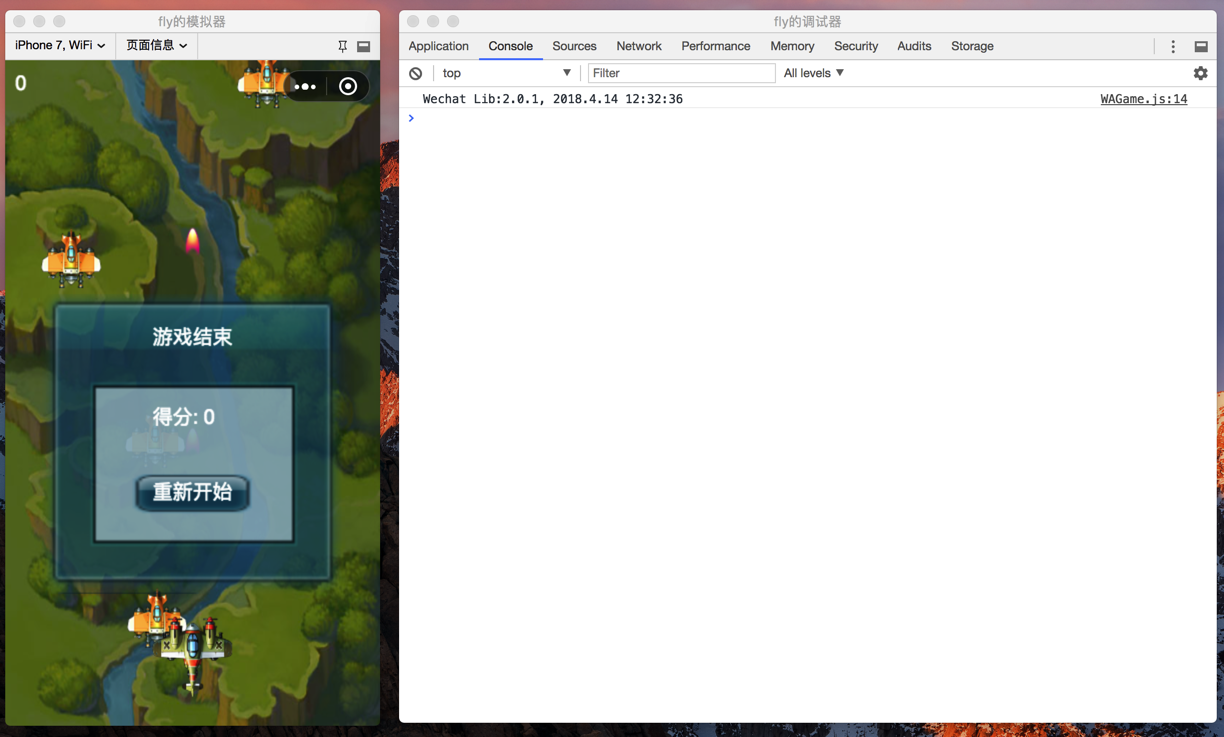Click the simulator dock window icon

tap(364, 46)
